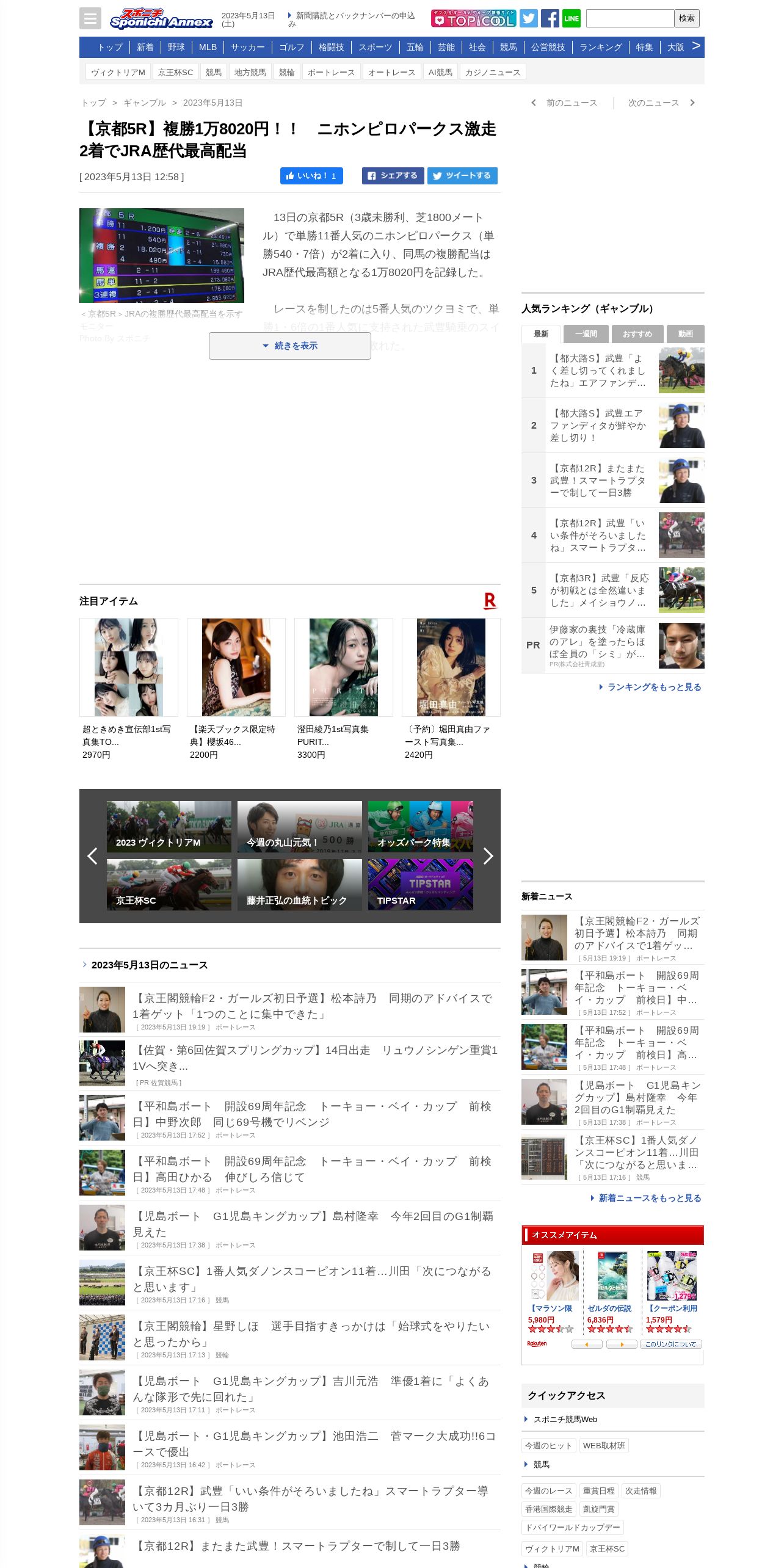Click the Facebook シェアする button
Image resolution: width=784 pixels, height=1568 pixels.
coord(393,176)
